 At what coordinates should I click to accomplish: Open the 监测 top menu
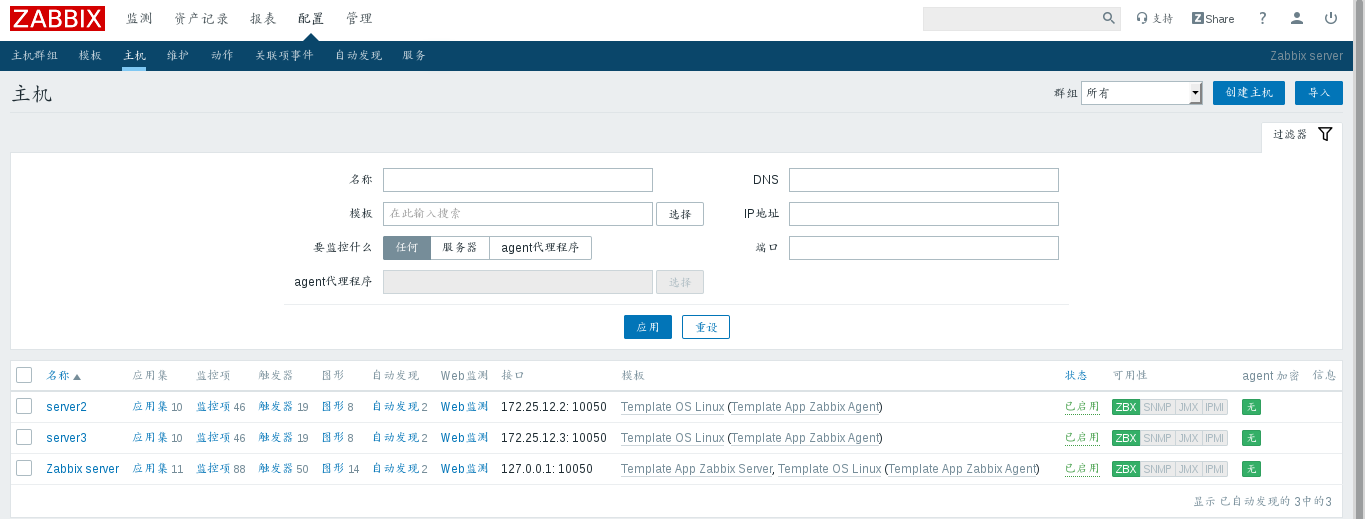[x=139, y=19]
